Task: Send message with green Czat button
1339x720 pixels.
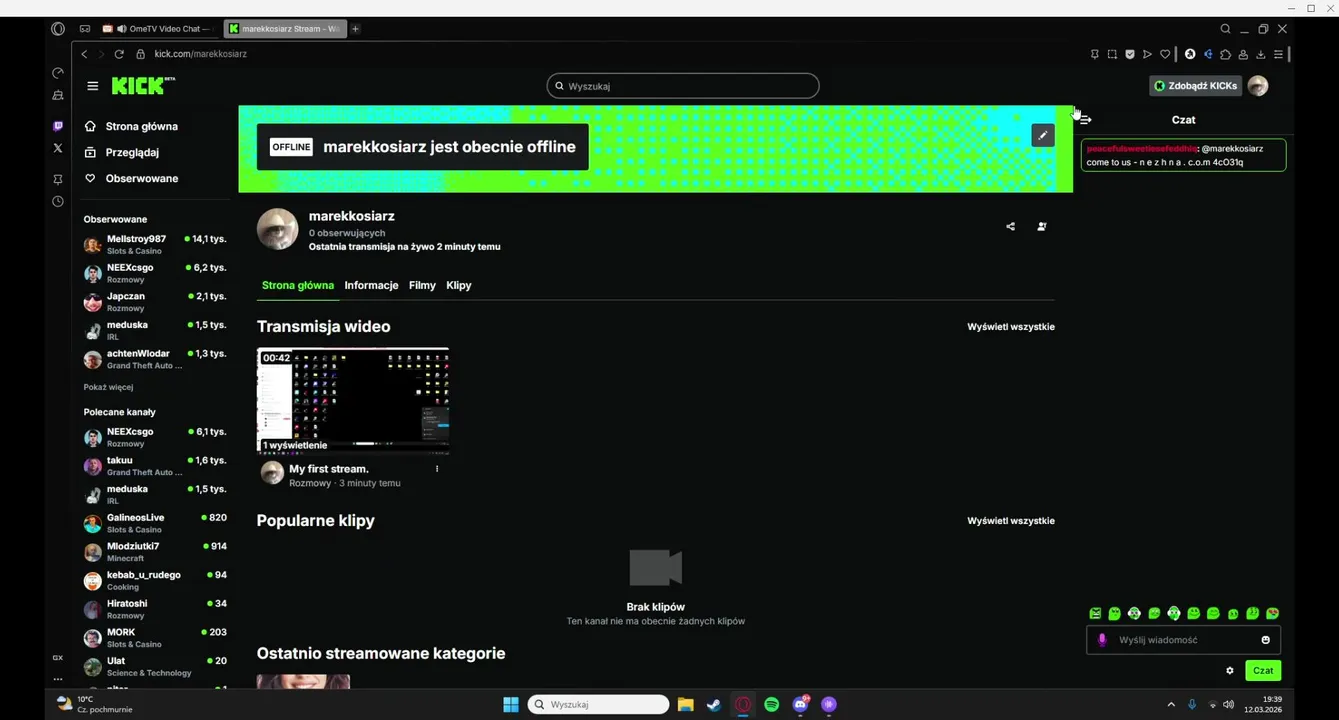Action: [x=1263, y=671]
